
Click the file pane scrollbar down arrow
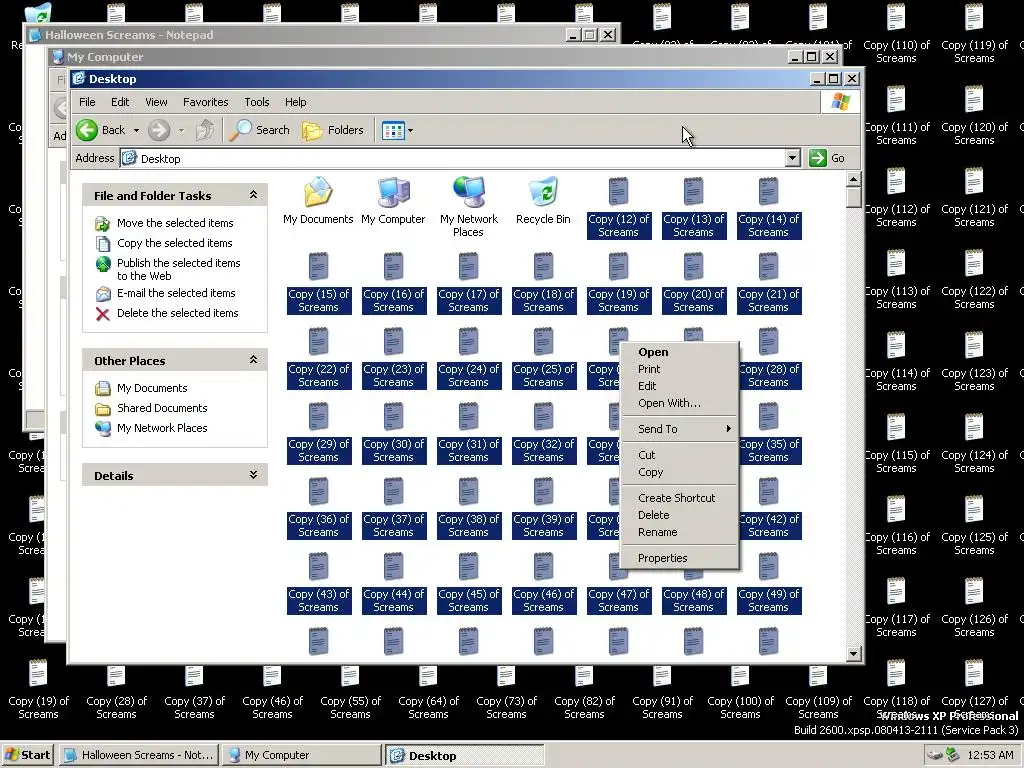pos(853,653)
